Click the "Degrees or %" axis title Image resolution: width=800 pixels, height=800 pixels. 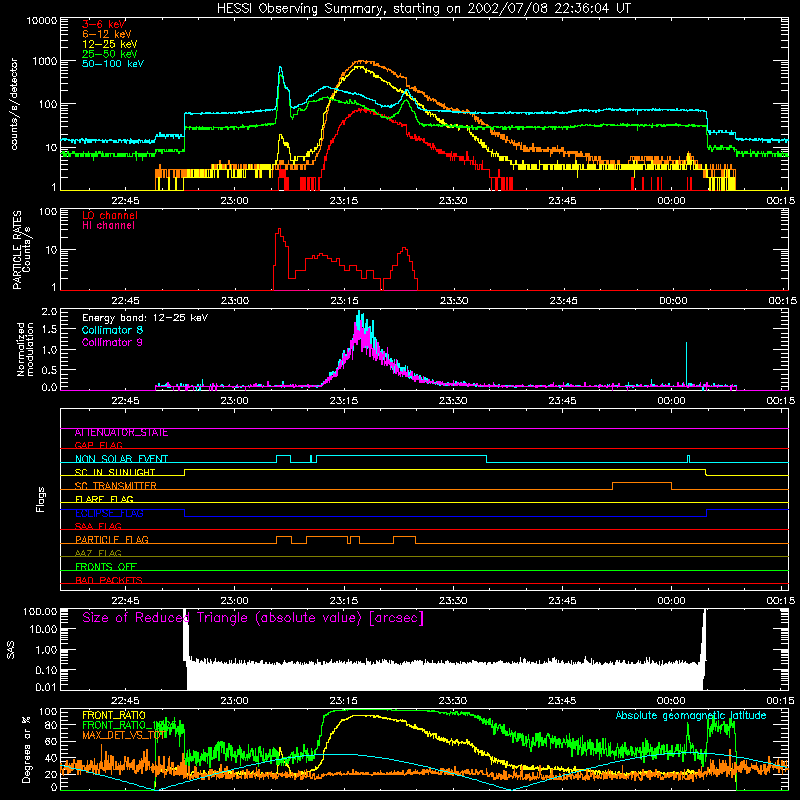pyautogui.click(x=26, y=749)
